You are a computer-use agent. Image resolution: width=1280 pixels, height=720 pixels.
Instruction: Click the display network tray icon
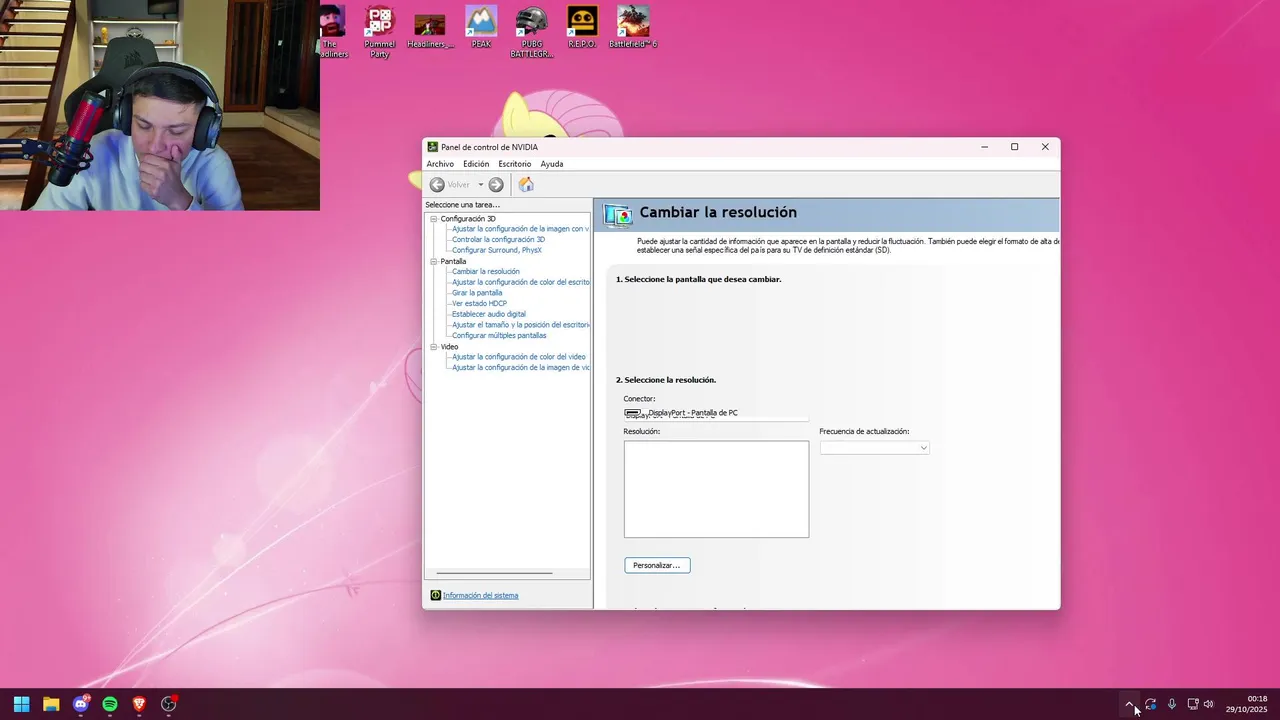(x=1192, y=704)
